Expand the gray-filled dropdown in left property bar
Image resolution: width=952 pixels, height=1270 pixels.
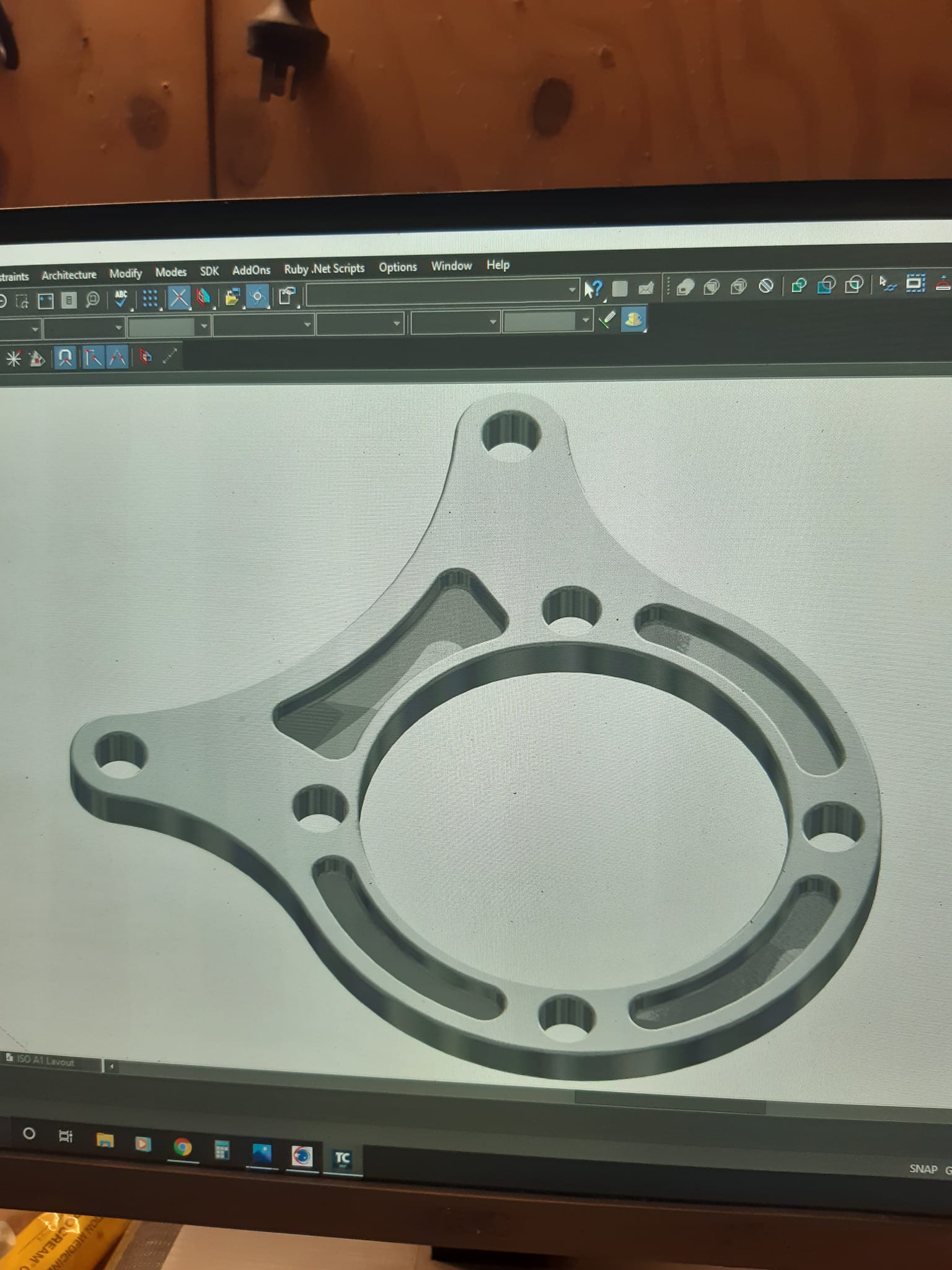click(x=203, y=326)
